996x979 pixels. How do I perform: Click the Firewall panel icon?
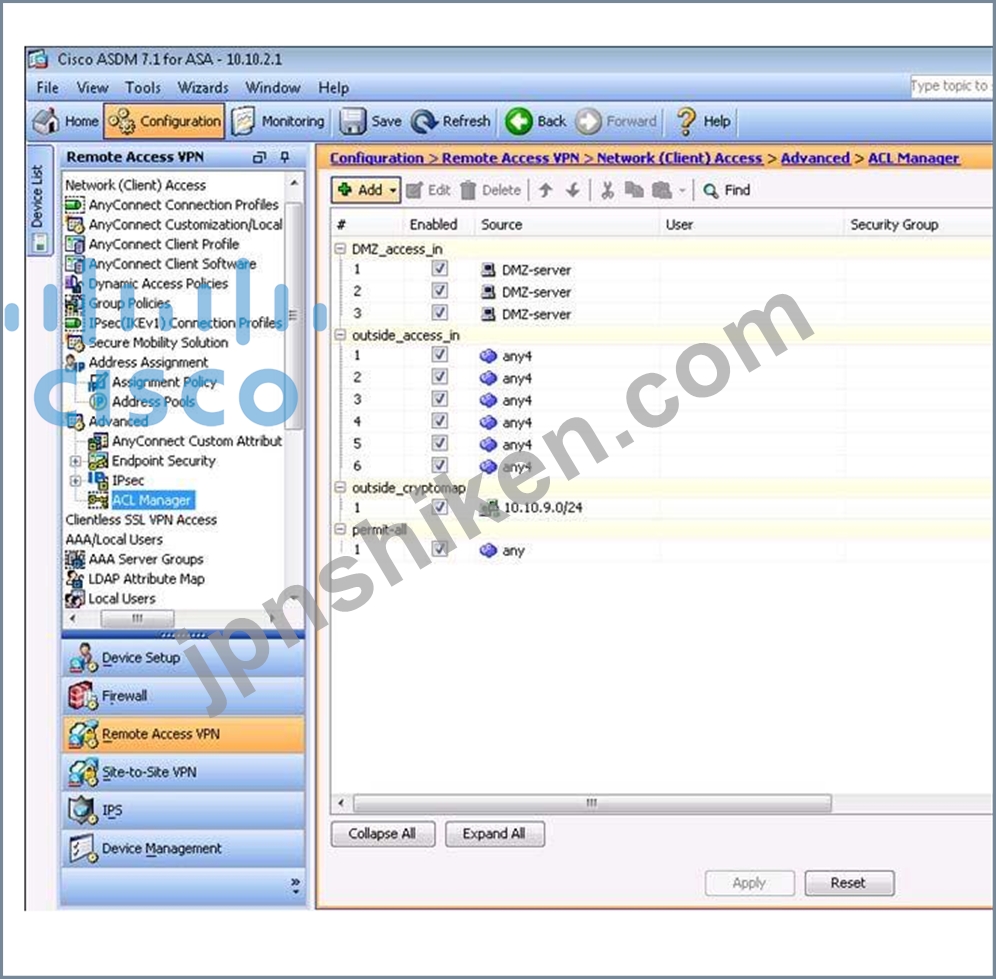pos(83,696)
